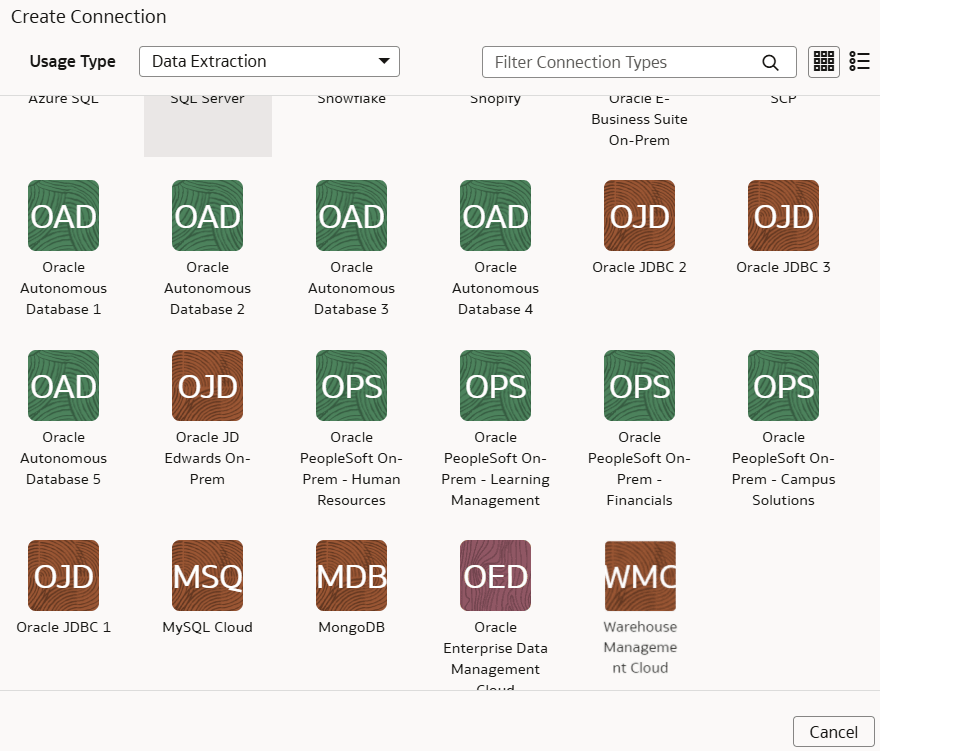This screenshot has width=969, height=751.
Task: Choose the Oracle Enterprise Data Management Cloud icon
Action: pyautogui.click(x=495, y=575)
